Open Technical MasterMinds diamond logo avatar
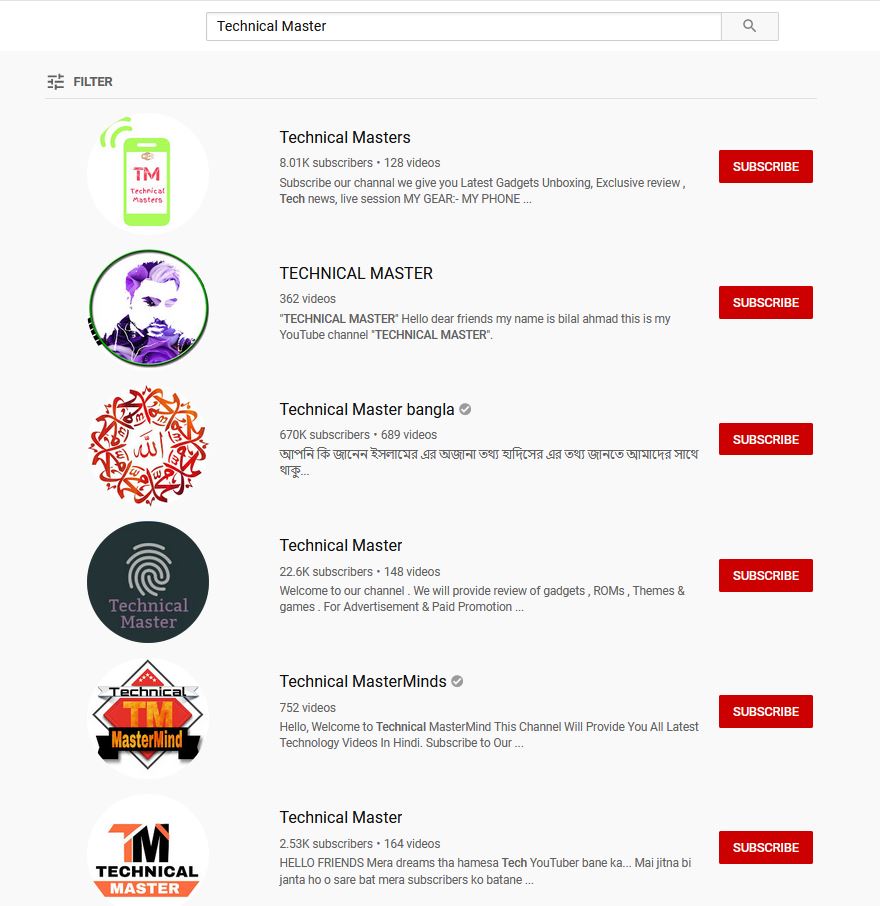880x906 pixels. (x=148, y=718)
